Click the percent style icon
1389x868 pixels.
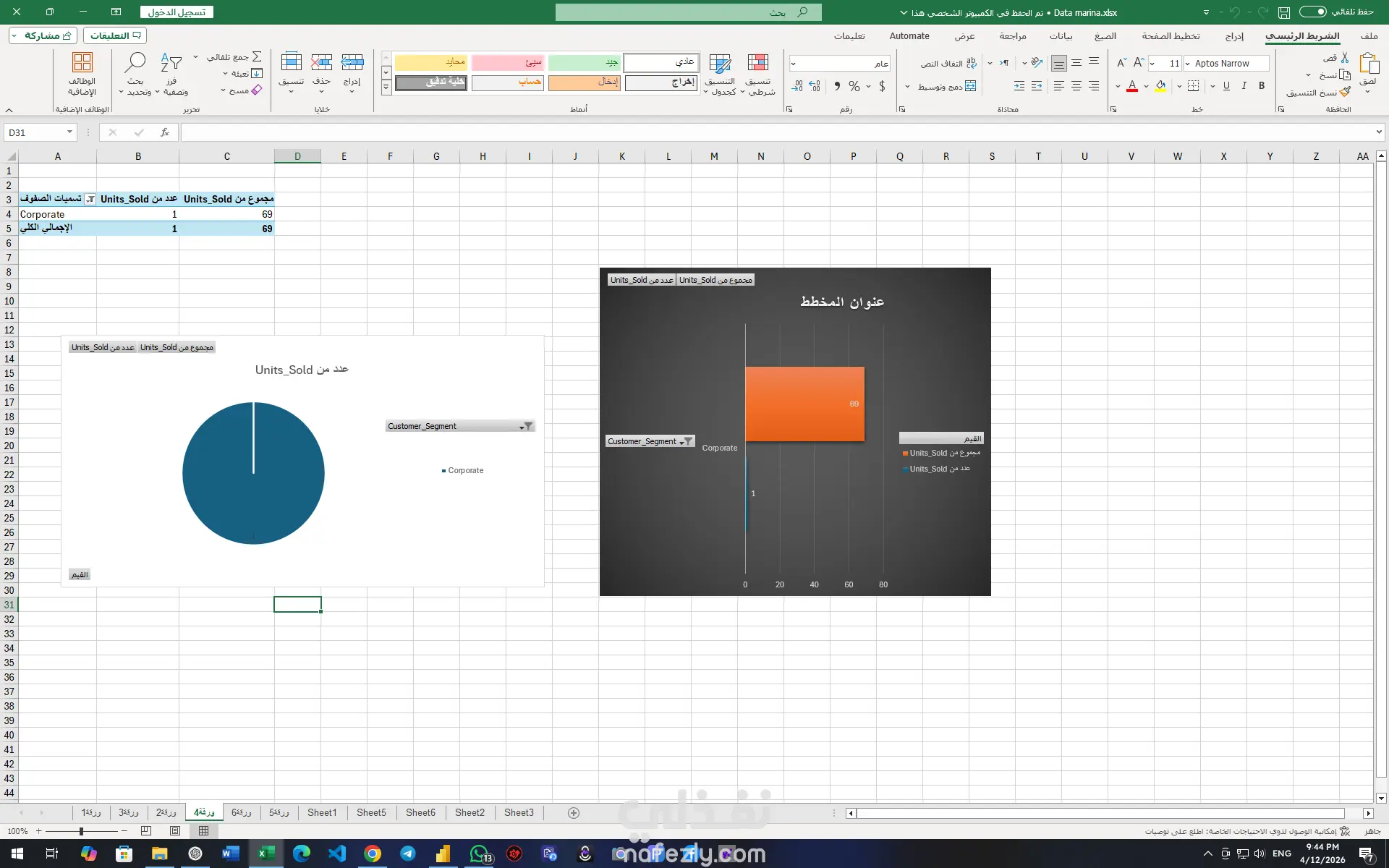[x=854, y=86]
